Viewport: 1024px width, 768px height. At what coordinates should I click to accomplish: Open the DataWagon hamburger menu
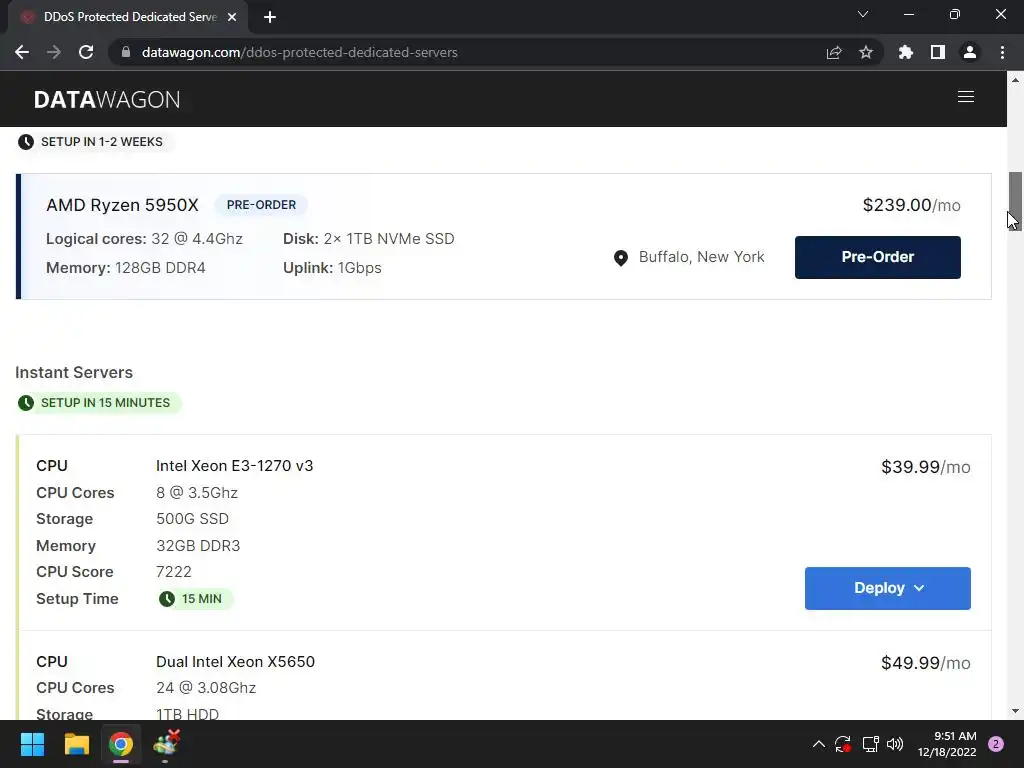point(965,97)
